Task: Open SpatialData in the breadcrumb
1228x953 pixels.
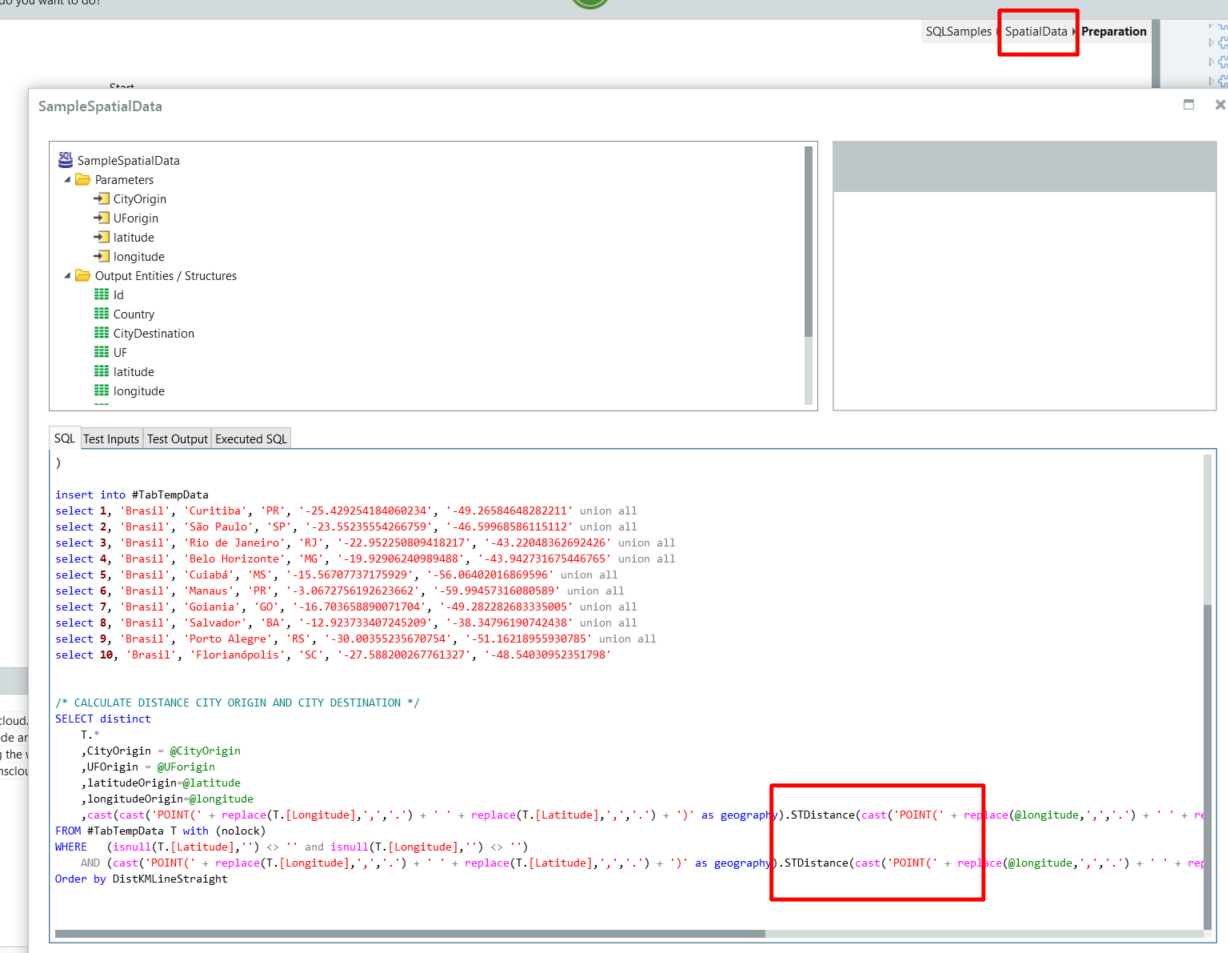Action: (1036, 32)
